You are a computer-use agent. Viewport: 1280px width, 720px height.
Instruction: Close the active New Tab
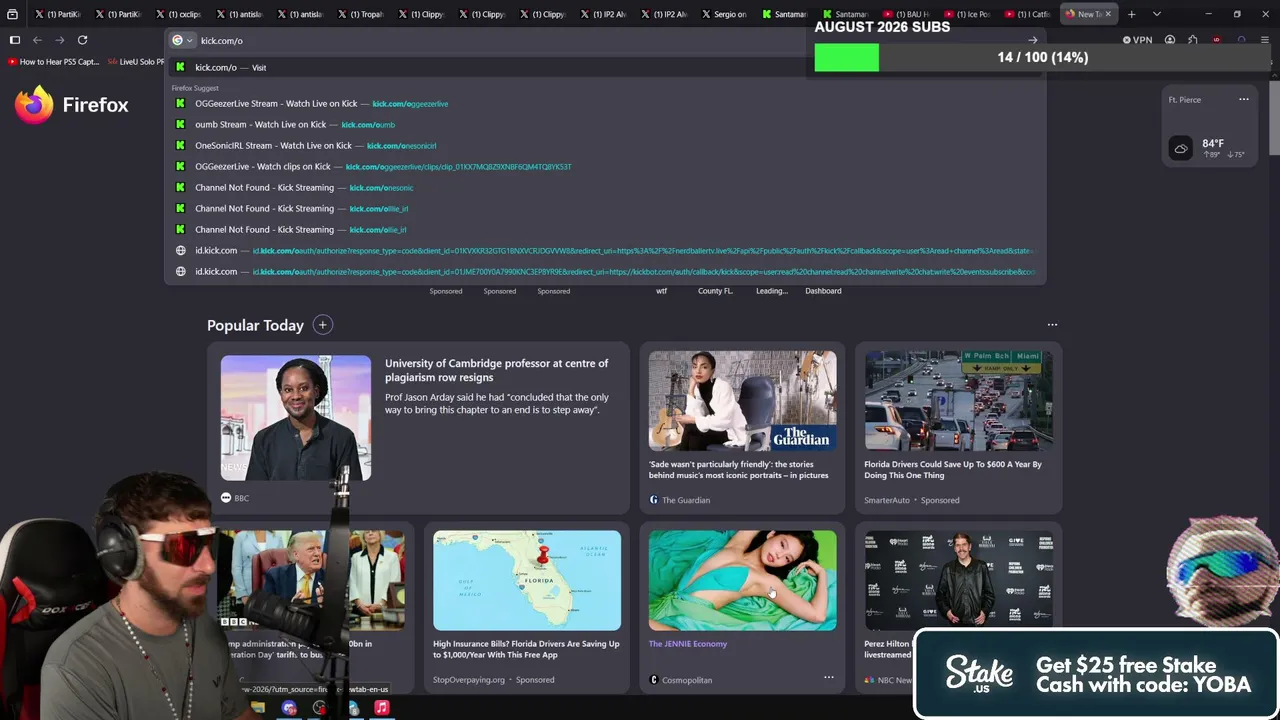1108,14
